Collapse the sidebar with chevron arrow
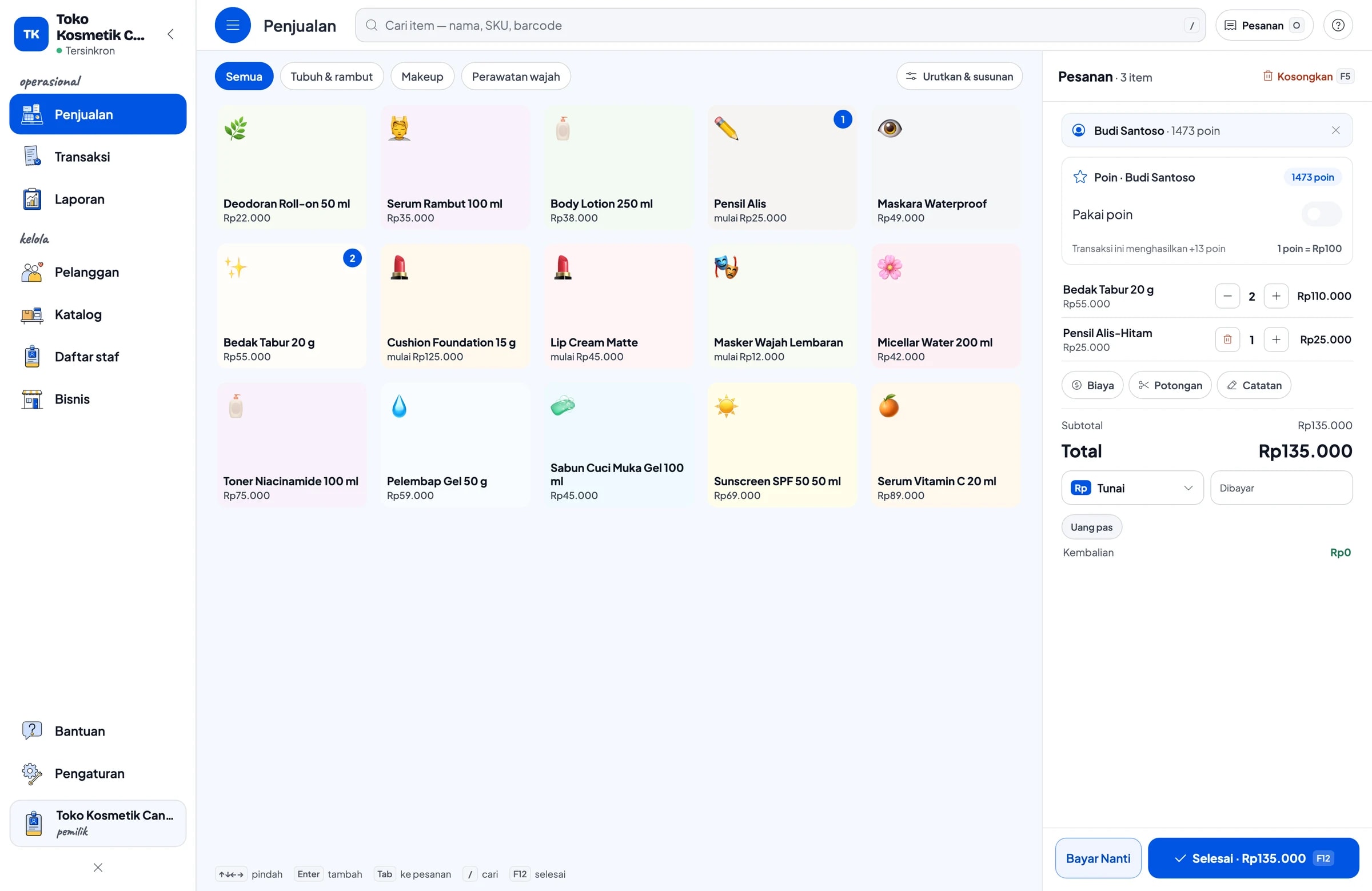 170,34
